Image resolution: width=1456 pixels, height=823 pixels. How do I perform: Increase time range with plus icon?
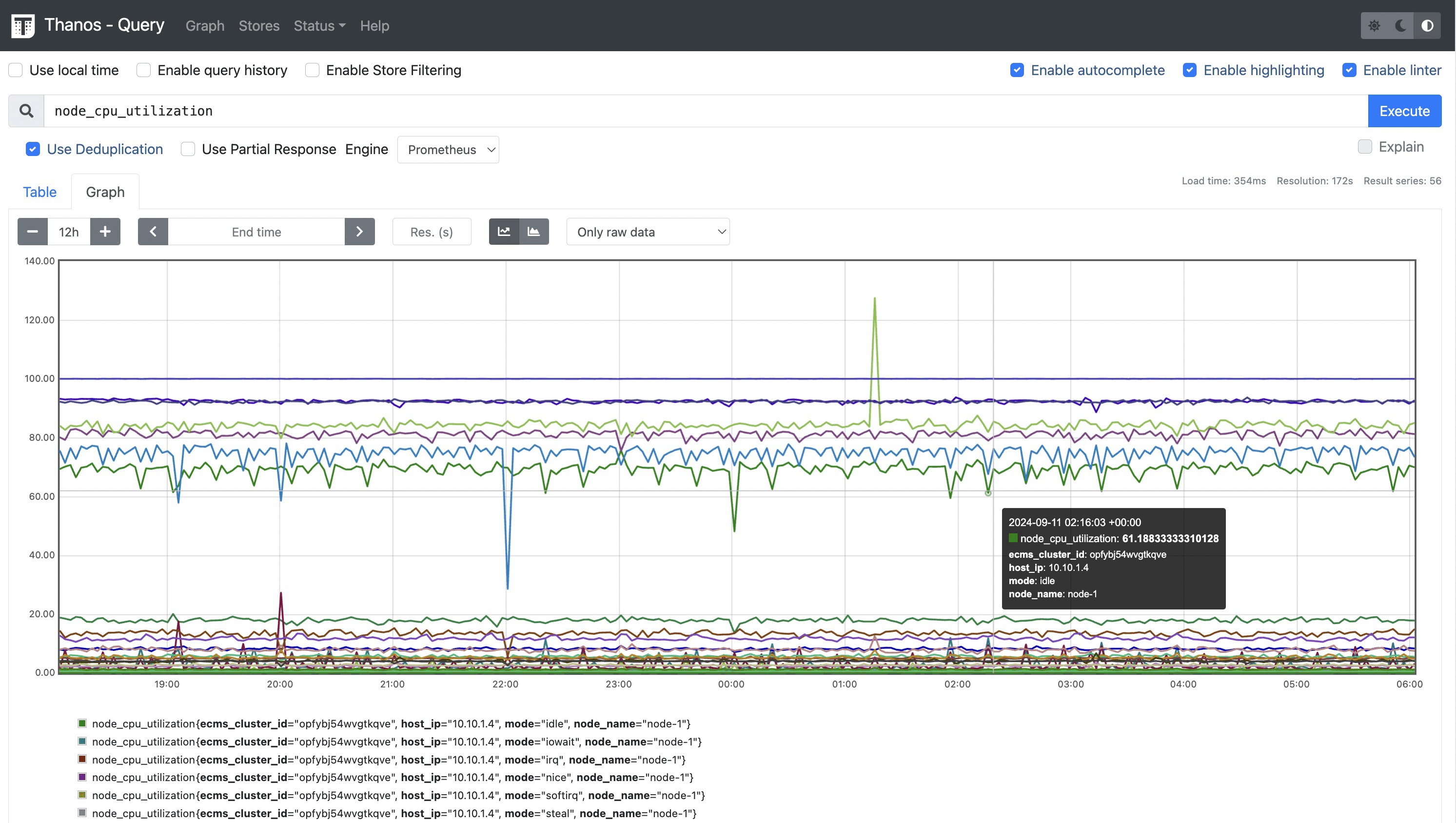105,232
